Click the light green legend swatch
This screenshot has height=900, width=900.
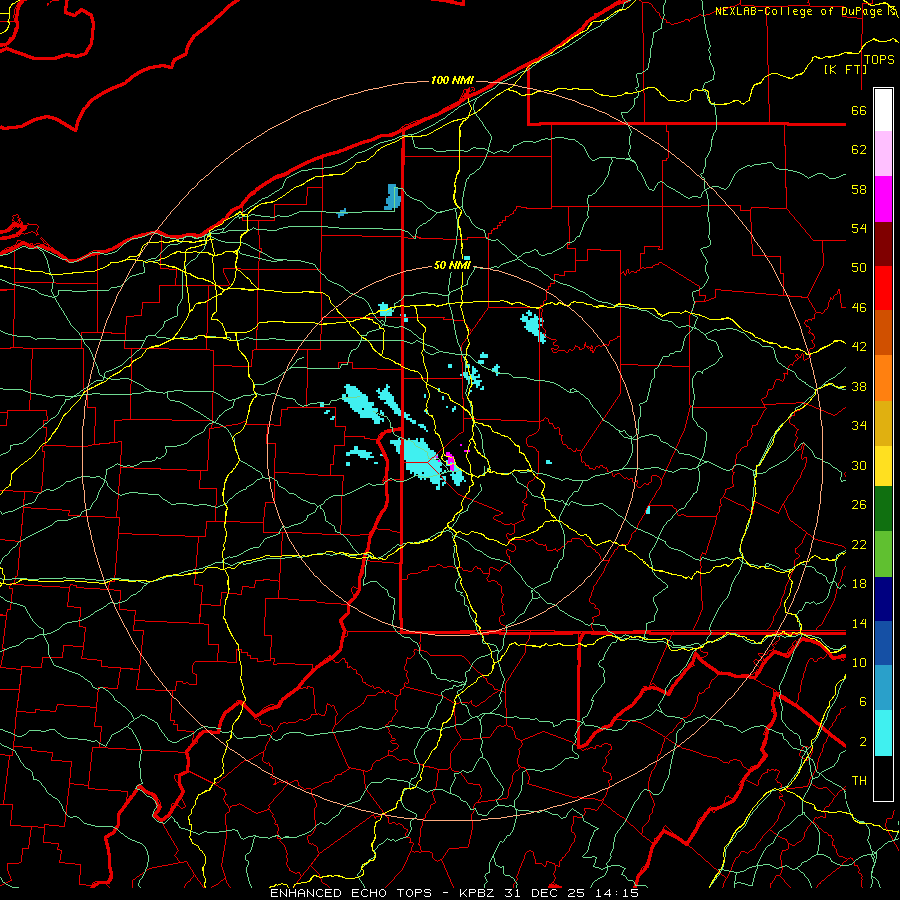click(x=883, y=554)
